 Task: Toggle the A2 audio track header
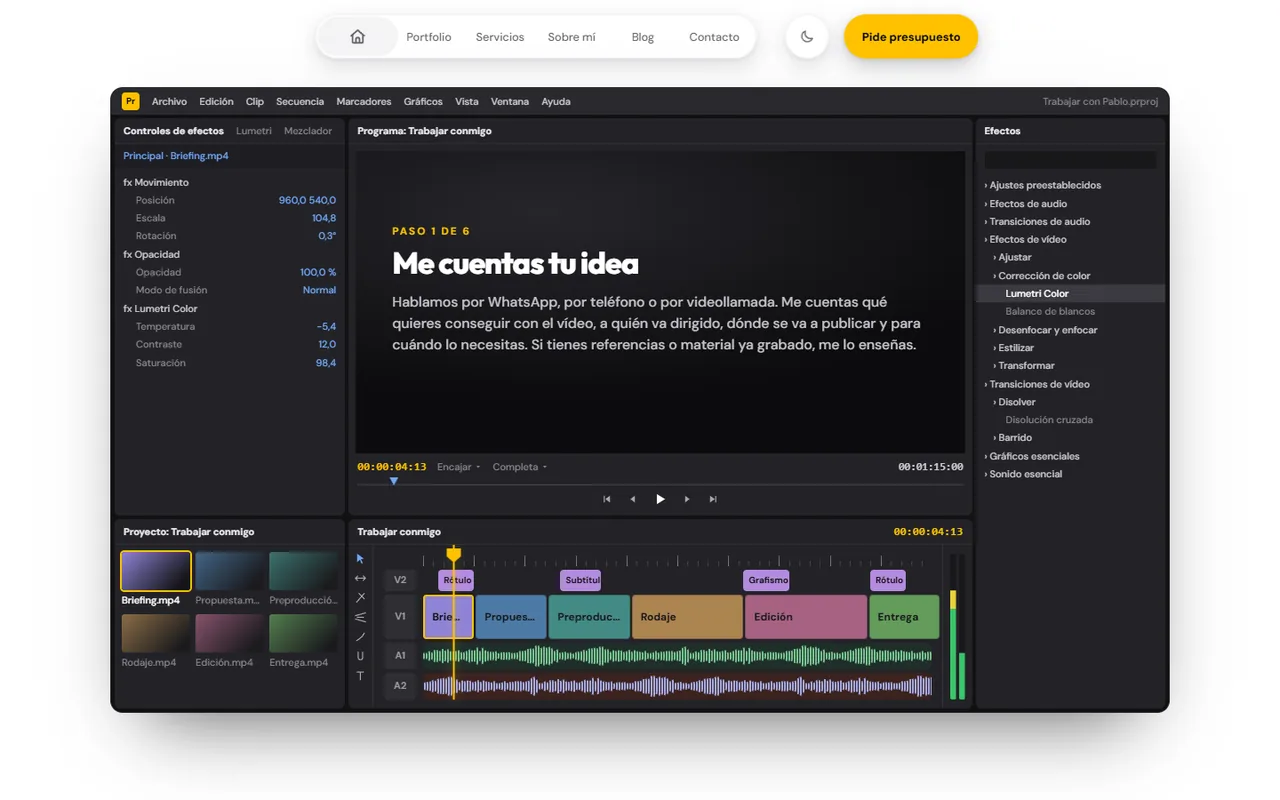coord(400,686)
